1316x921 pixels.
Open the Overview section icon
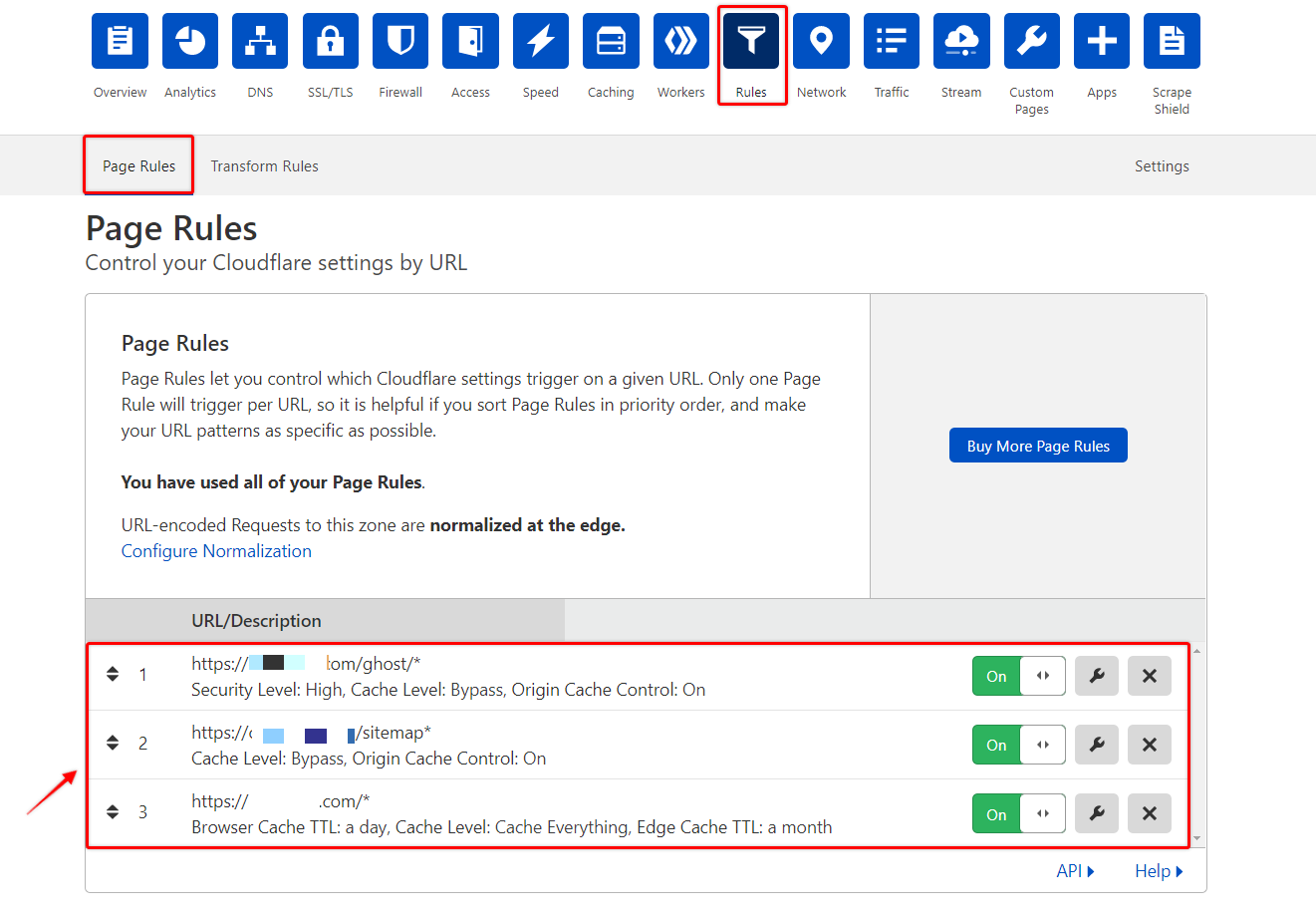pos(120,41)
